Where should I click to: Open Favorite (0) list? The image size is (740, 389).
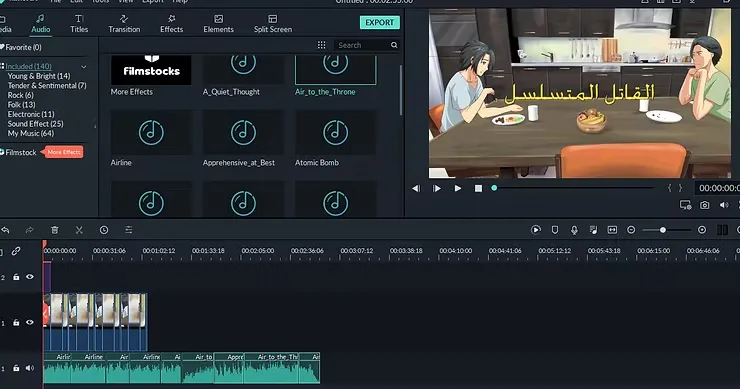23,47
